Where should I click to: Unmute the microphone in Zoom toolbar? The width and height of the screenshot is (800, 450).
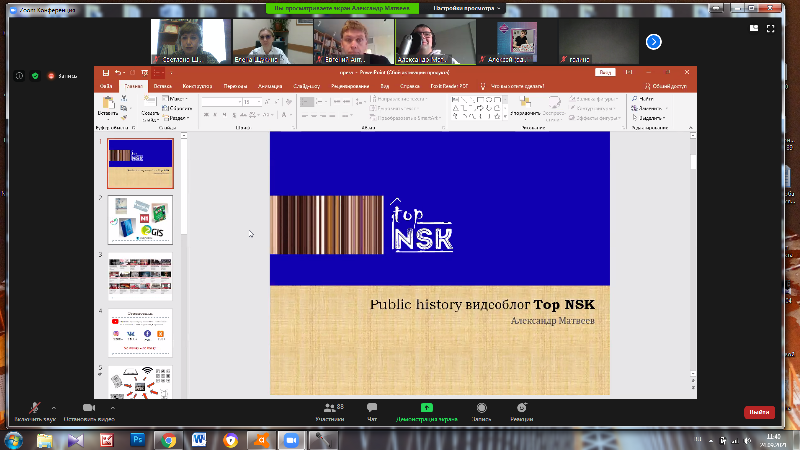35,412
